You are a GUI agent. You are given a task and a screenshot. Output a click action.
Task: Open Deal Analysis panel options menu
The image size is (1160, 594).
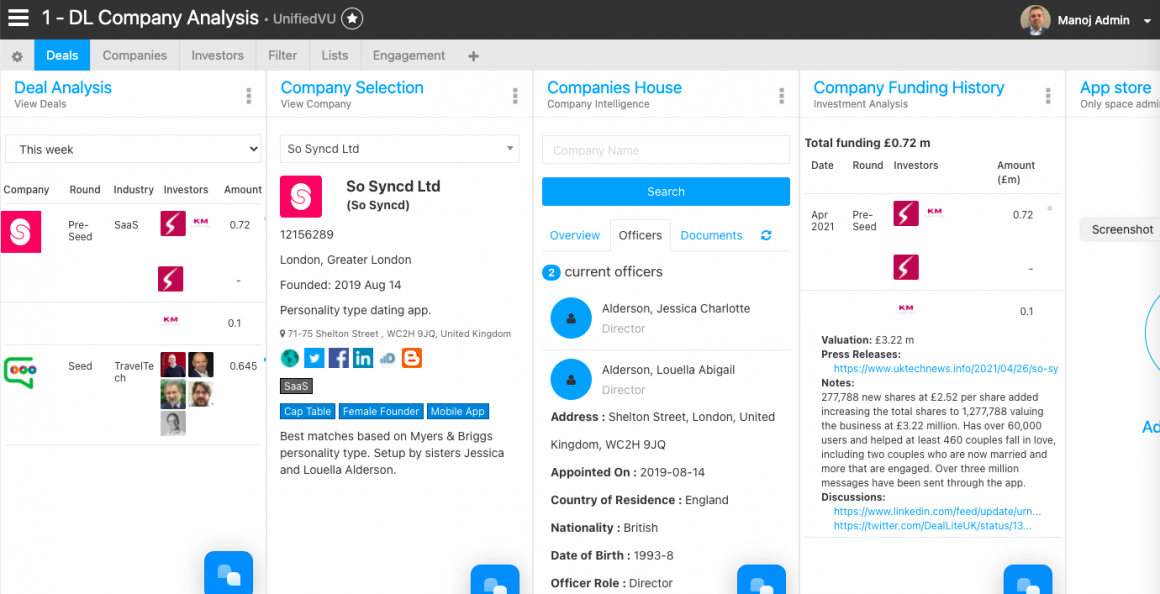click(x=249, y=95)
